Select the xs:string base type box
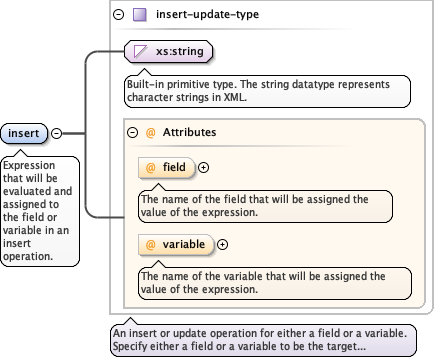This screenshot has height=360, width=435. coord(168,52)
